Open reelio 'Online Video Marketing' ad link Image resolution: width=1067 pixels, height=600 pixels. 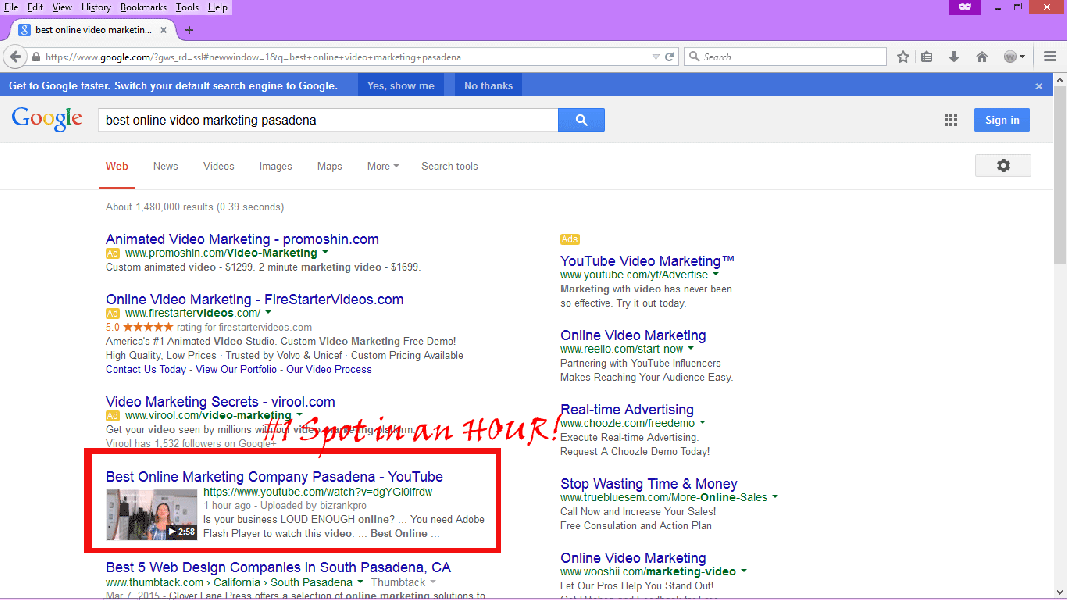click(633, 335)
